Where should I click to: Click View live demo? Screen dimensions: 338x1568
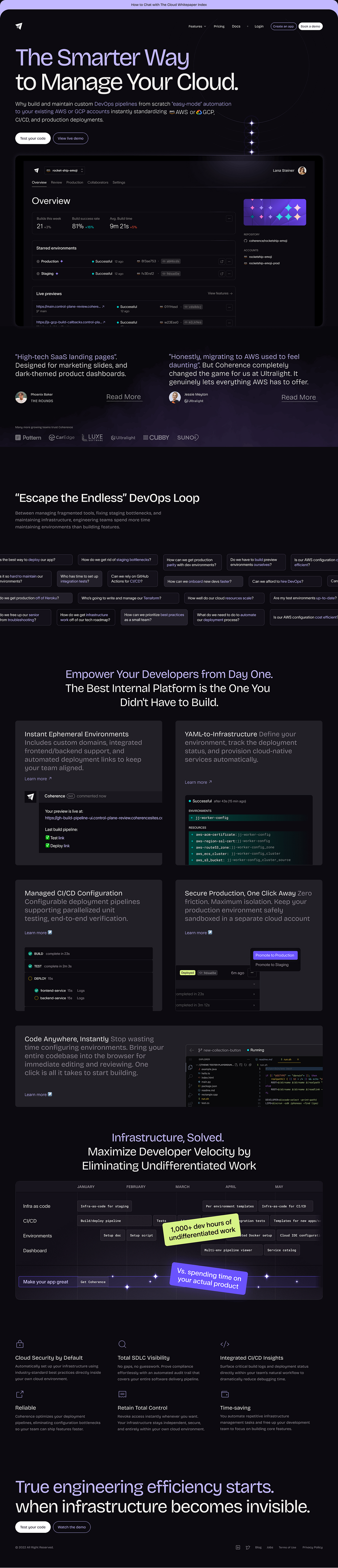[x=71, y=138]
